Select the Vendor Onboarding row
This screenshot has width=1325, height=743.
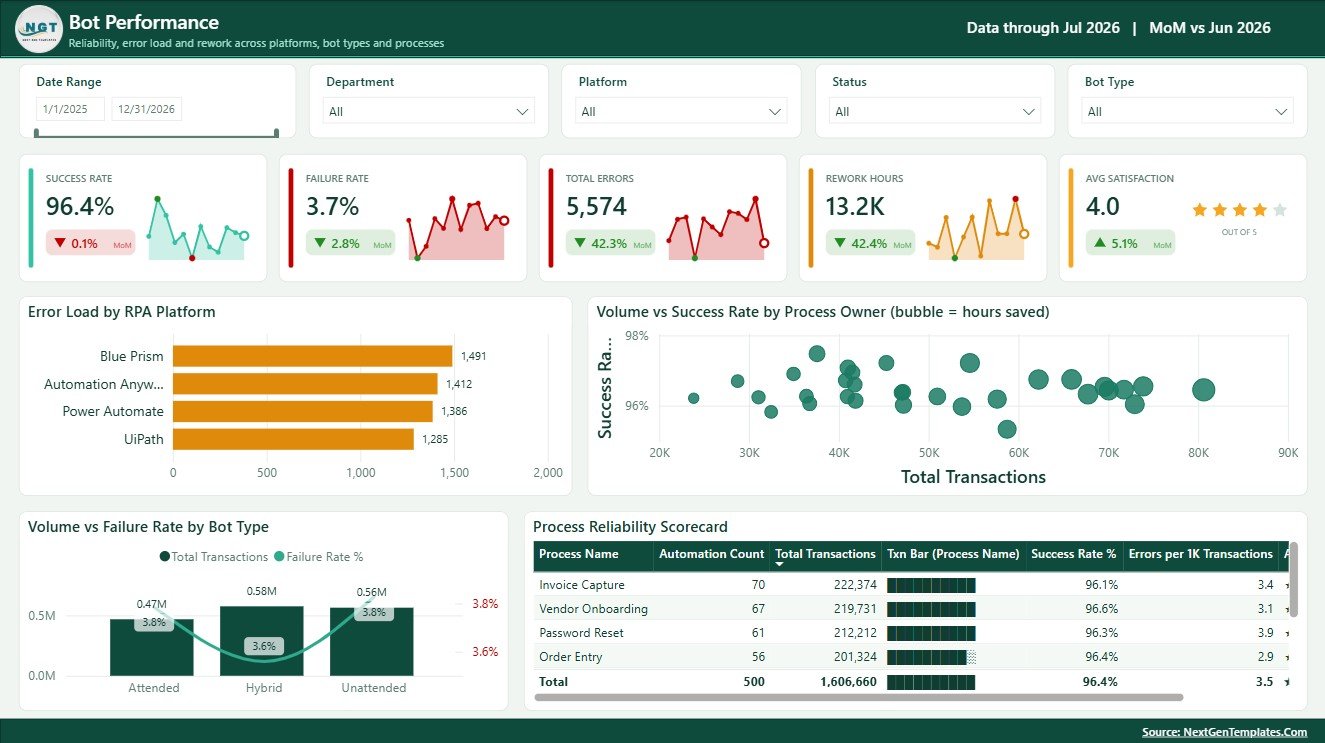[910, 609]
